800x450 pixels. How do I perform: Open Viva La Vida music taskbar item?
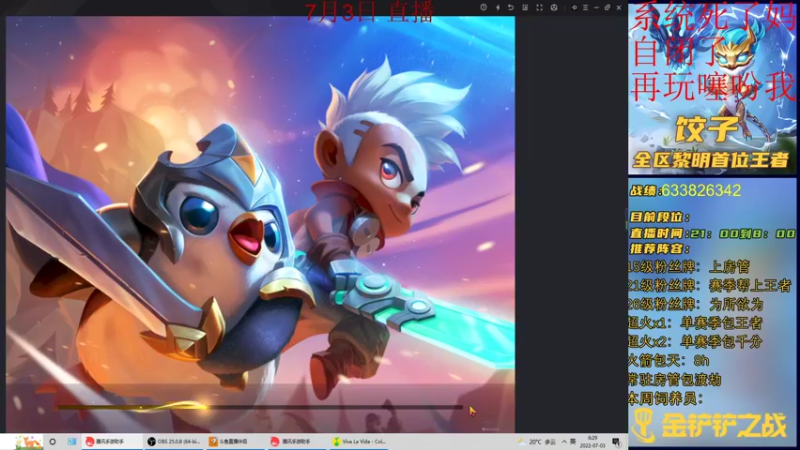358,441
